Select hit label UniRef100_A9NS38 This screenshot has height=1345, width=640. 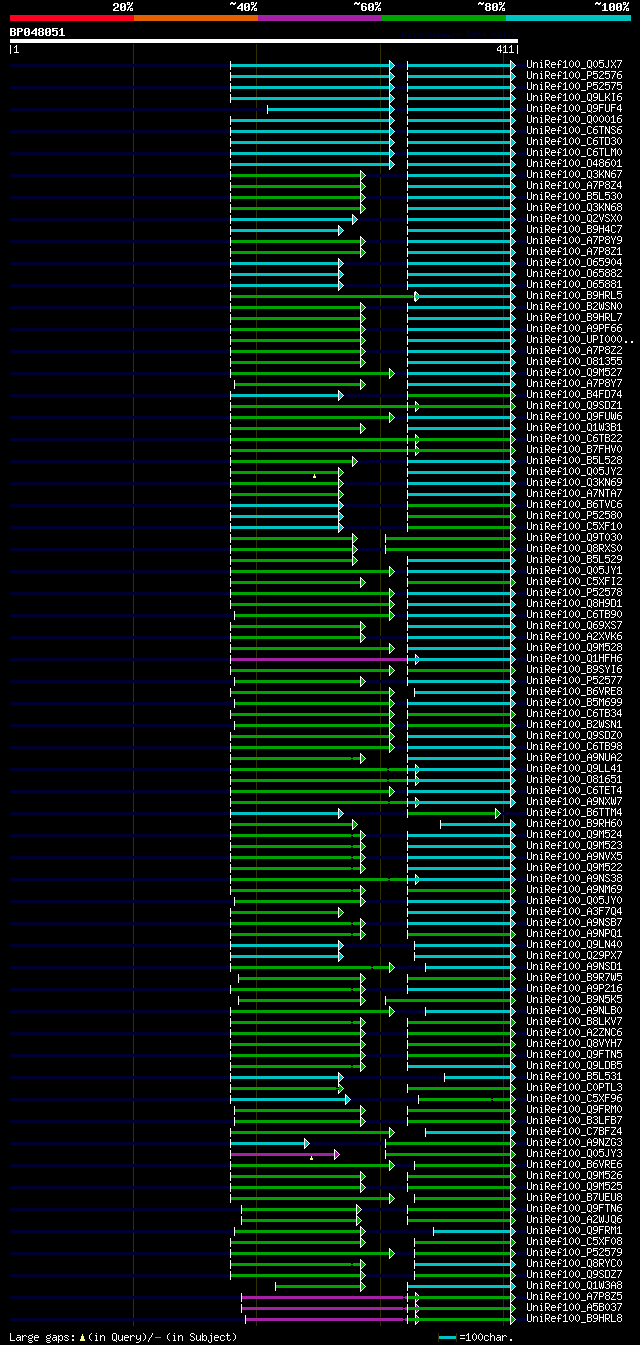(x=574, y=878)
